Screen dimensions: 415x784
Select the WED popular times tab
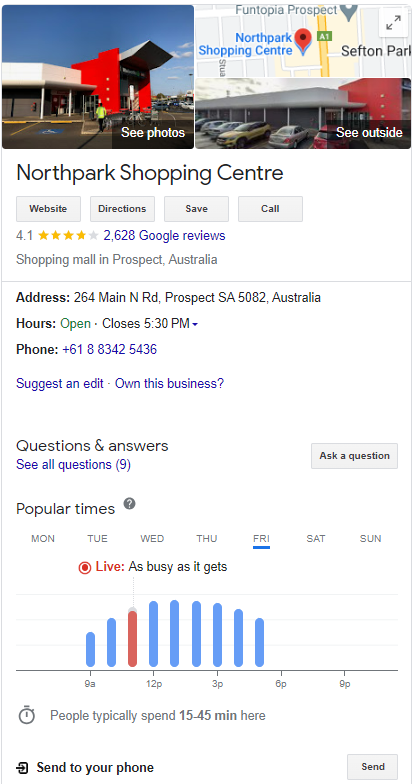[x=152, y=538]
